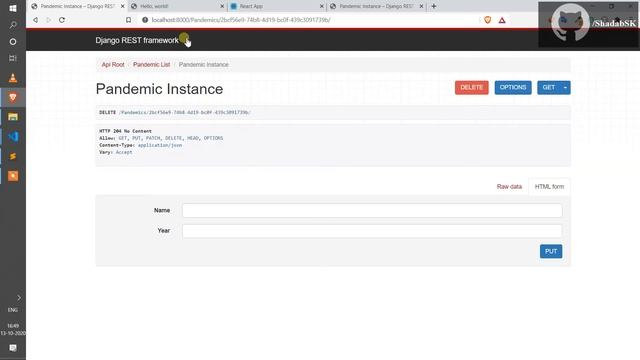
Task: Click the Django REST framework brand link
Action: pos(137,40)
